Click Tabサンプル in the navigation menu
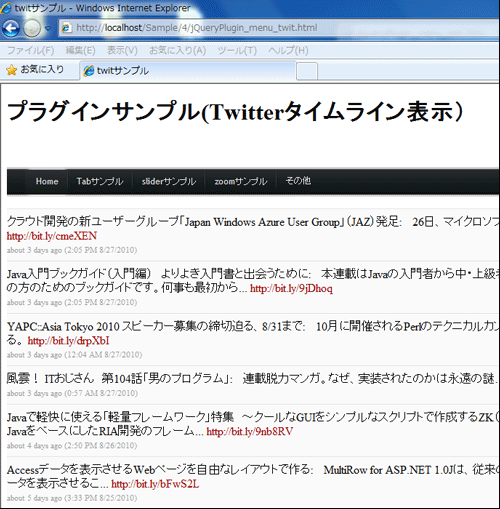The width and height of the screenshot is (500, 509). pyautogui.click(x=100, y=181)
